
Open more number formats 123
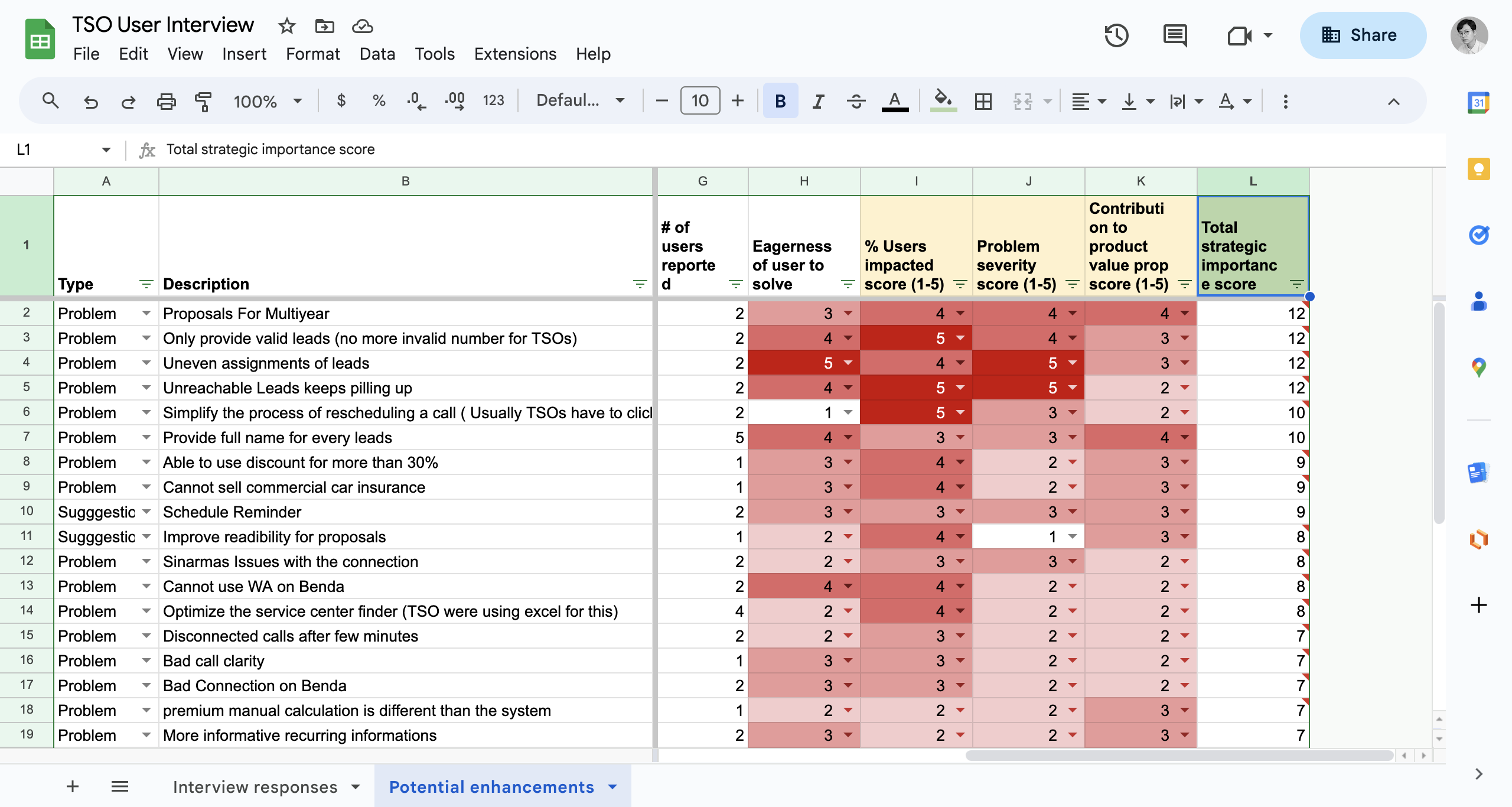coord(493,101)
